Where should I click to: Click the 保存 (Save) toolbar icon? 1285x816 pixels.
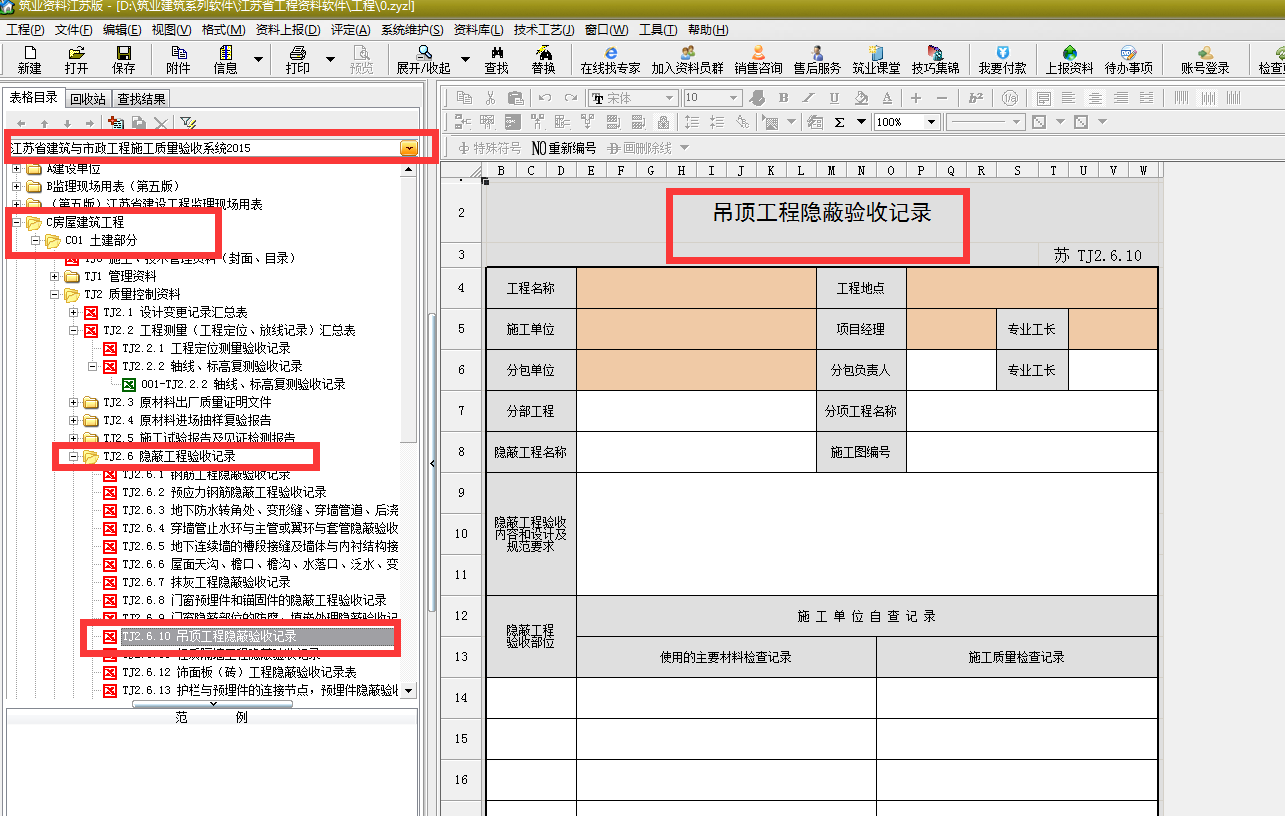(x=124, y=59)
